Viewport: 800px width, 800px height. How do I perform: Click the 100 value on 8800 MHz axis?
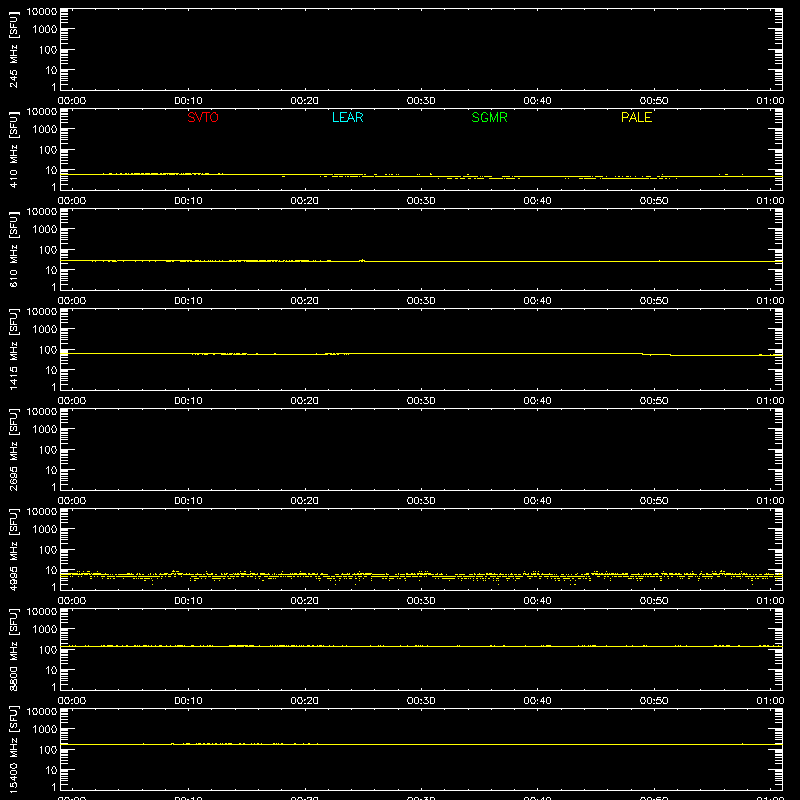(x=48, y=650)
